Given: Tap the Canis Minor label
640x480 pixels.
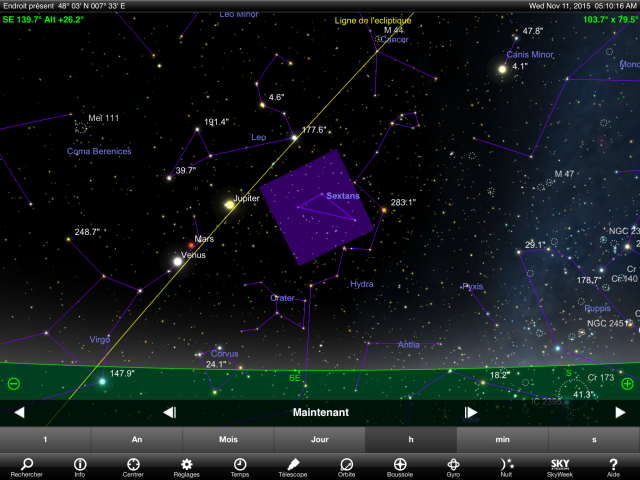Looking at the screenshot, I should tap(530, 54).
